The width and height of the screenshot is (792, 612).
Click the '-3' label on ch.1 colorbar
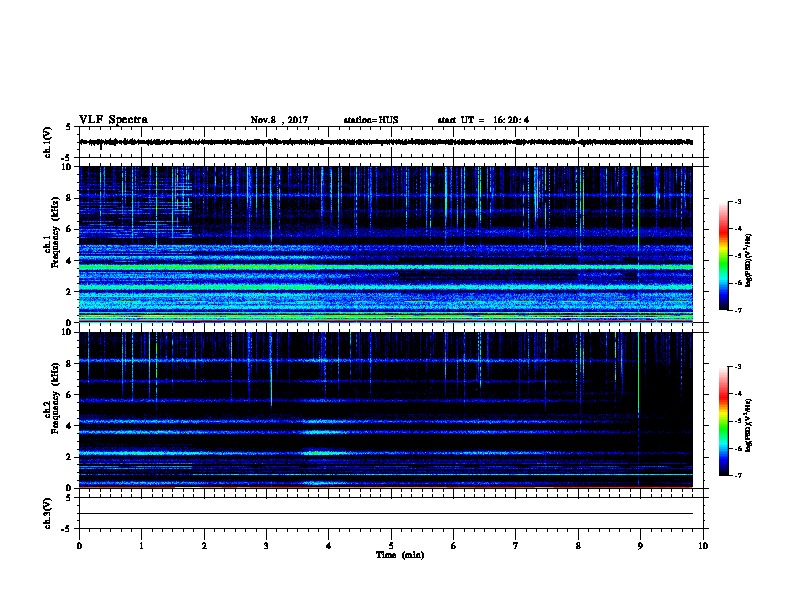coord(738,201)
